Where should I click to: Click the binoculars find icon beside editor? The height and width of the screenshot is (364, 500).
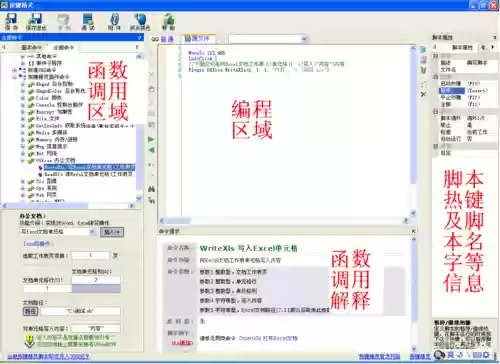click(x=151, y=189)
